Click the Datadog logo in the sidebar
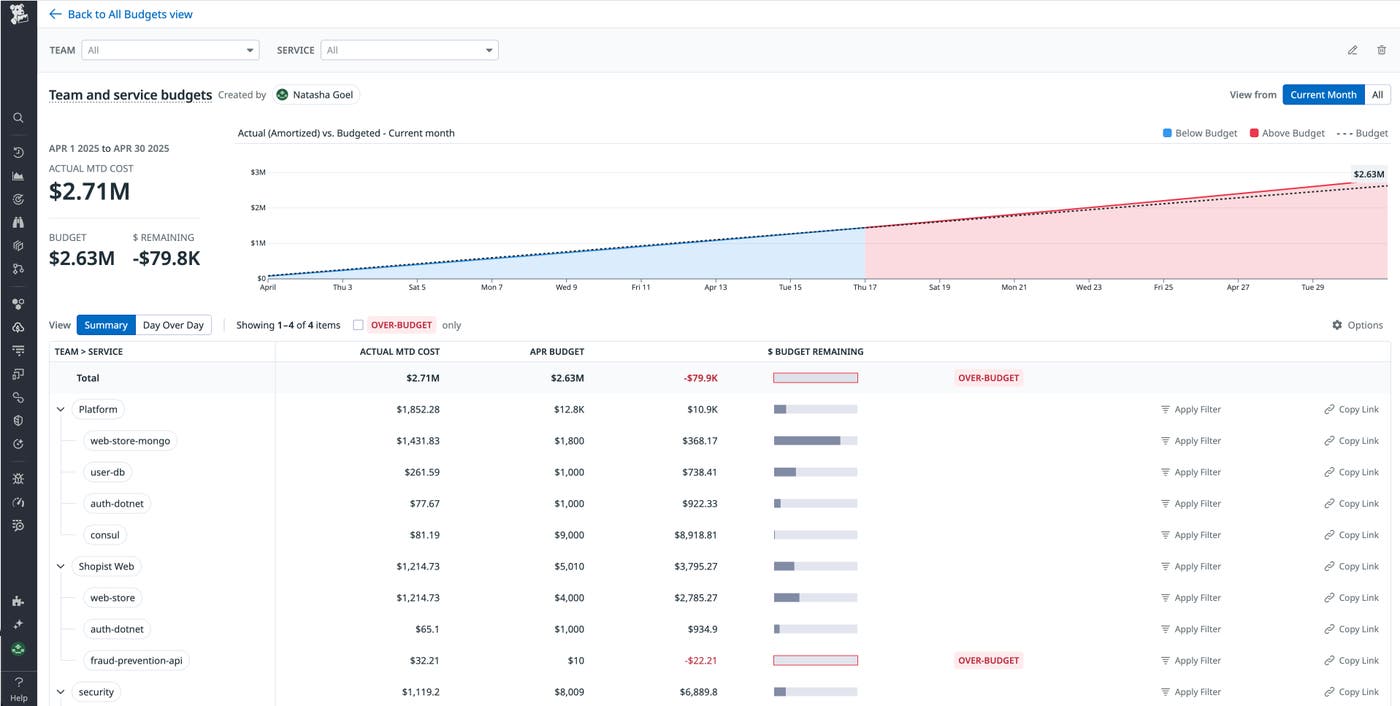The height and width of the screenshot is (706, 1400). [18, 15]
